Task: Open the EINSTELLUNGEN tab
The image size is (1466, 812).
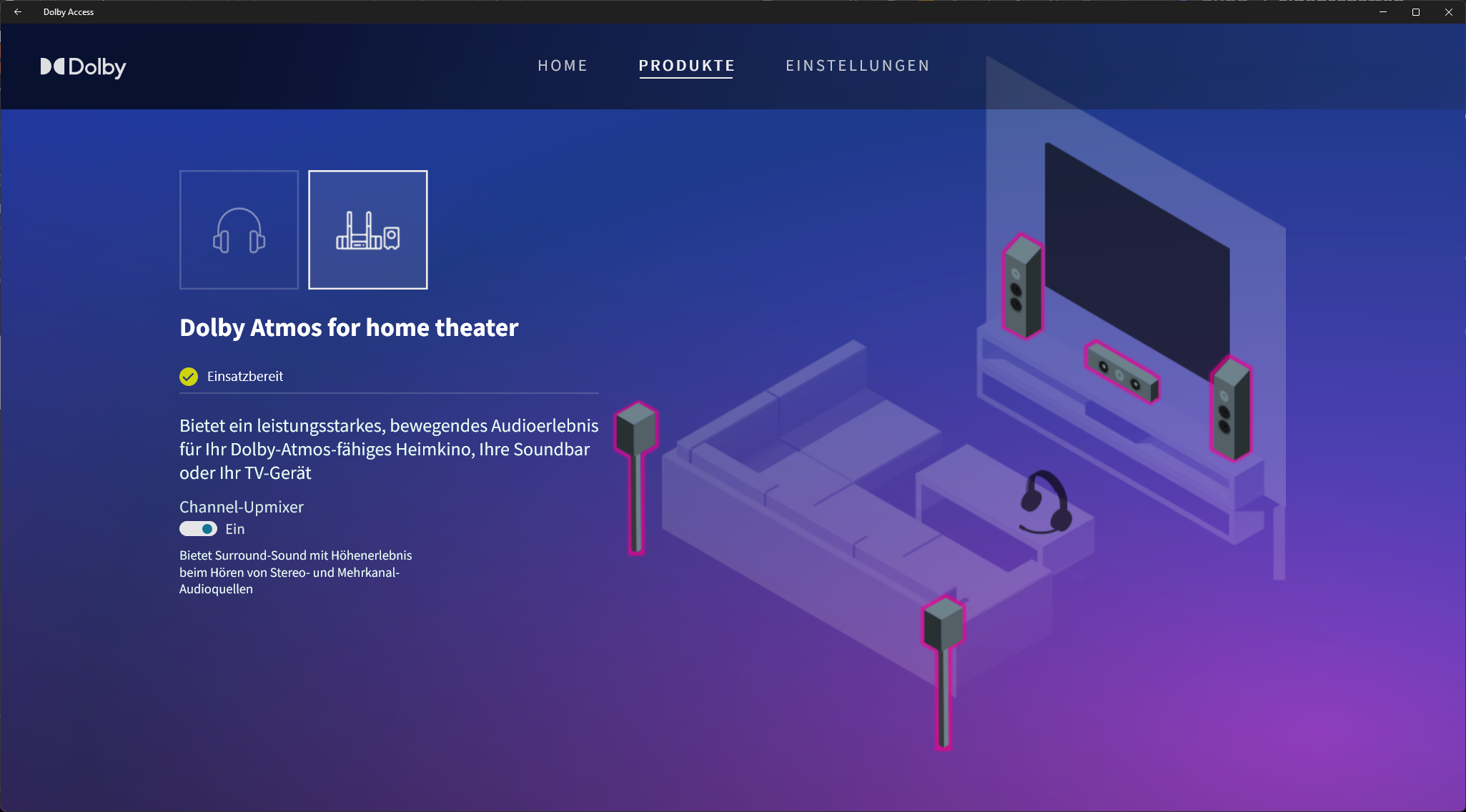Action: pyautogui.click(x=858, y=66)
